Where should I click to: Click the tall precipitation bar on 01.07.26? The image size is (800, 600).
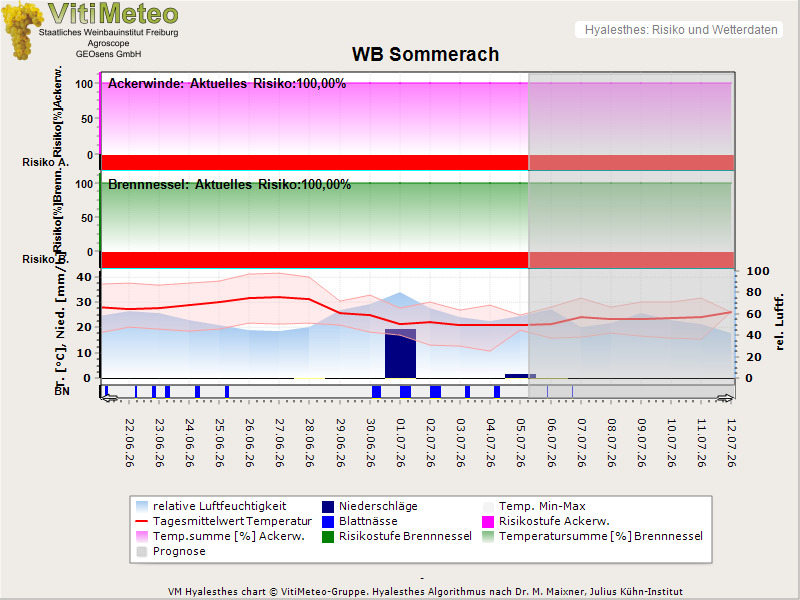pos(400,354)
